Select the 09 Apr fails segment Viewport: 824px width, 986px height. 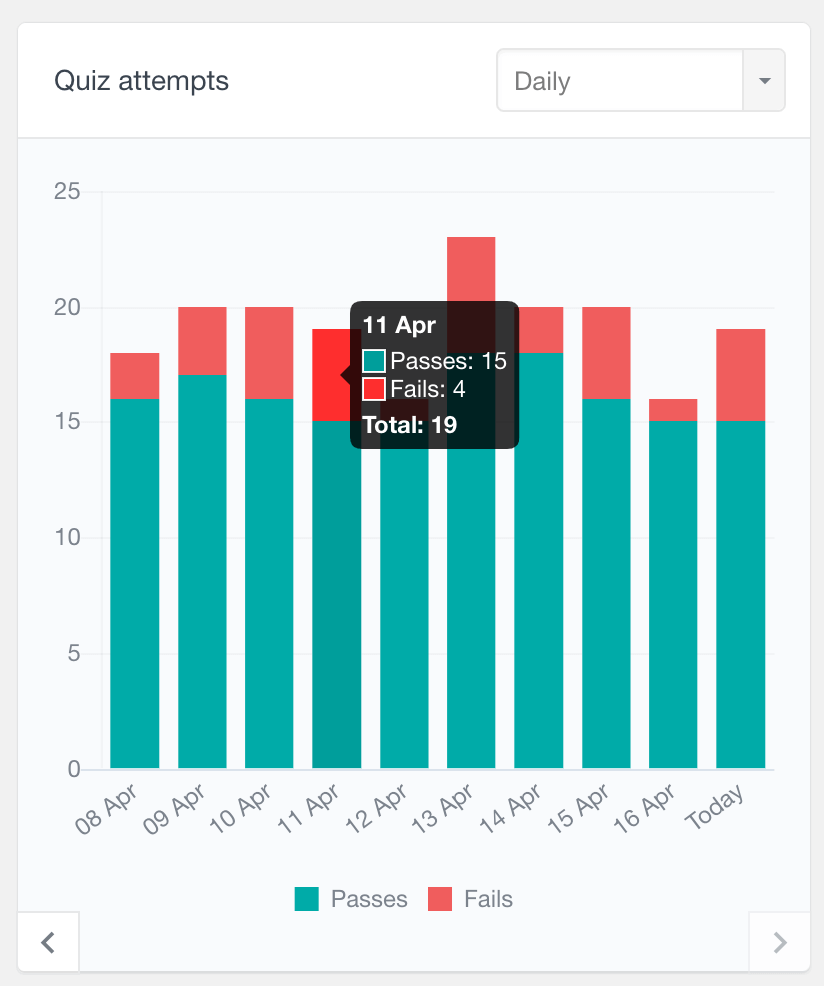coord(202,341)
